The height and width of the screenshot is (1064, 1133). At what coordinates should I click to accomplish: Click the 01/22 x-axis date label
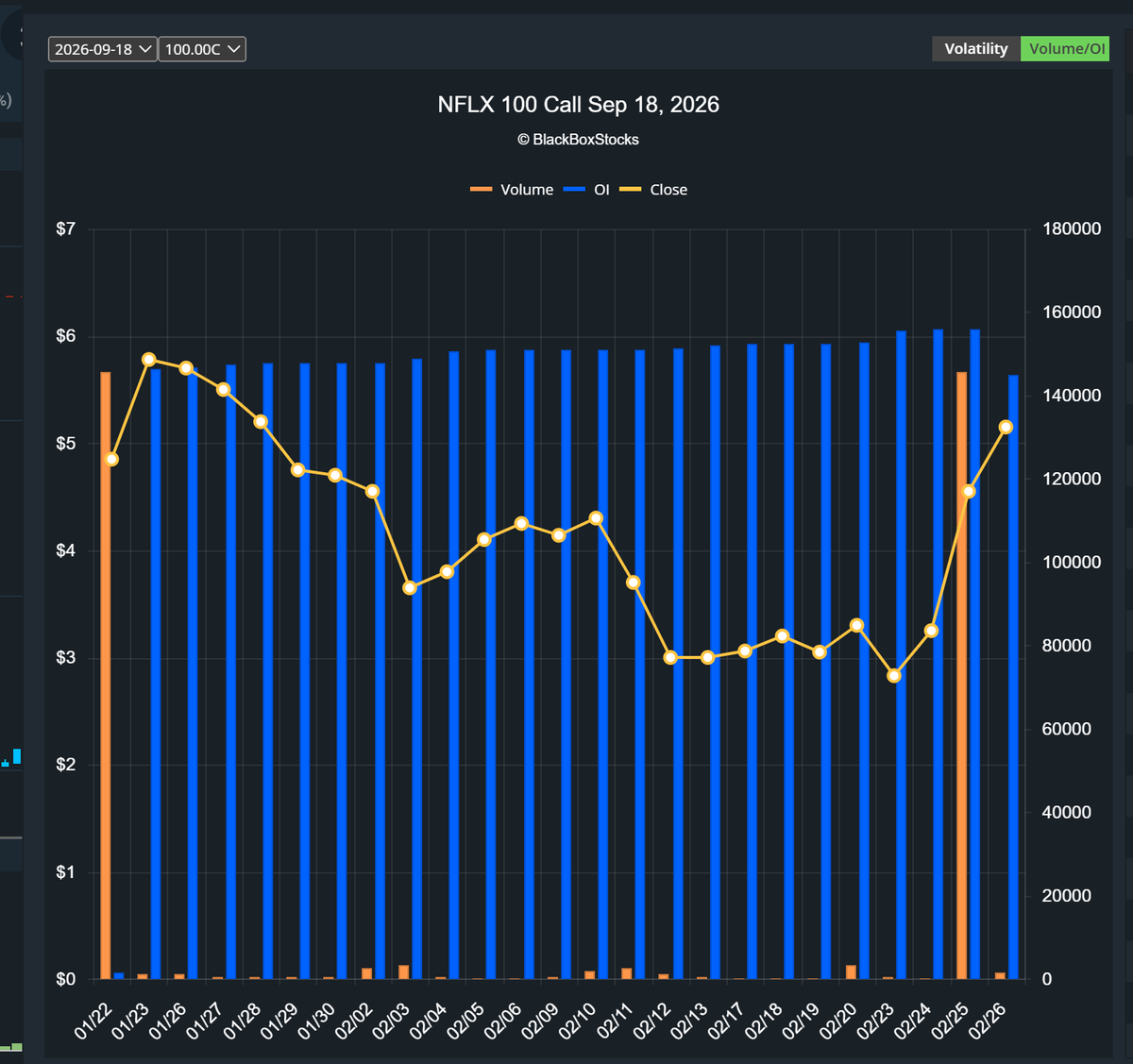(92, 1021)
